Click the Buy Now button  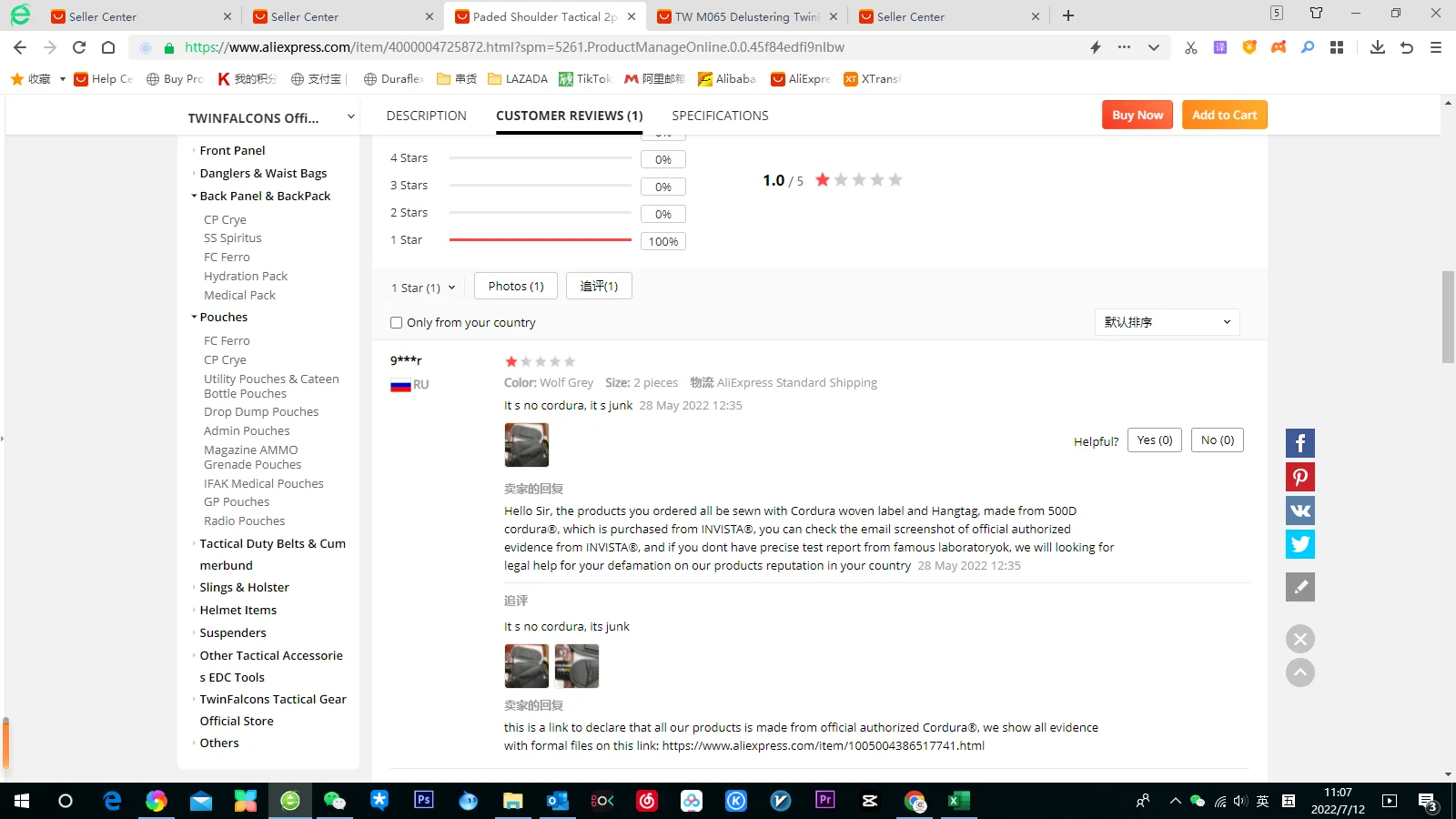[1137, 115]
